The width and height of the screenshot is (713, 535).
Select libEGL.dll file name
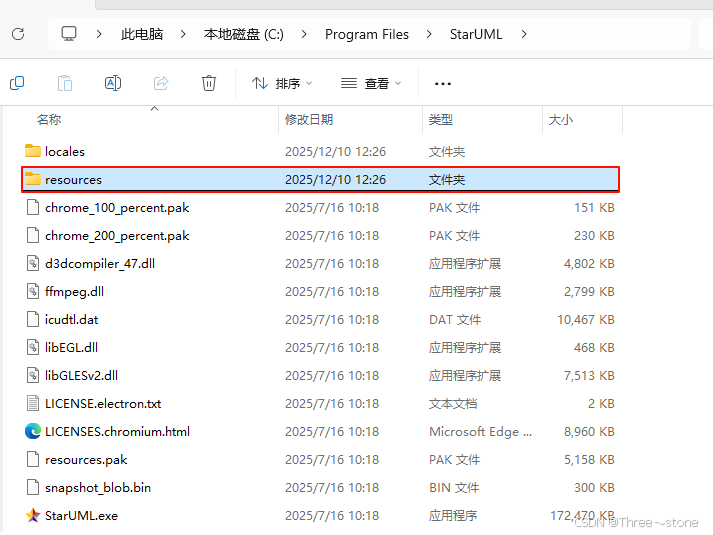coord(71,348)
